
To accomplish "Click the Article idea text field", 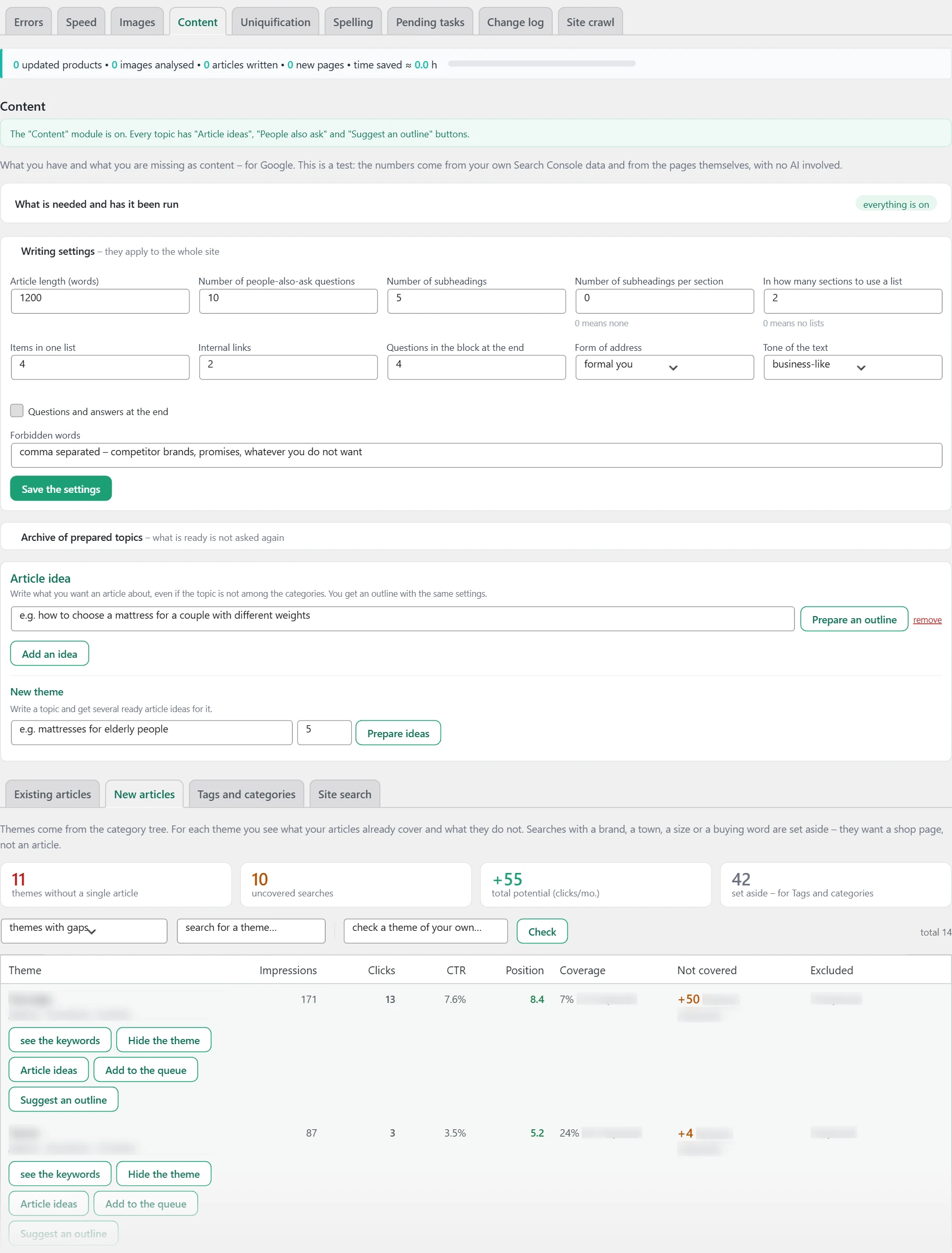I will tap(402, 618).
